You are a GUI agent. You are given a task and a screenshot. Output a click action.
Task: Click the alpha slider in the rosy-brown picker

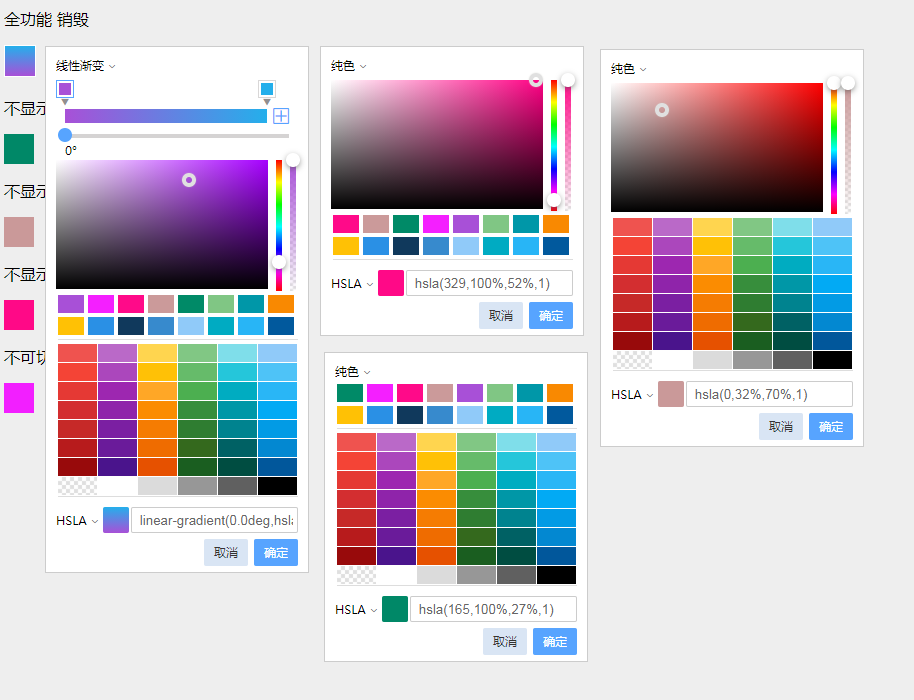pyautogui.click(x=848, y=148)
